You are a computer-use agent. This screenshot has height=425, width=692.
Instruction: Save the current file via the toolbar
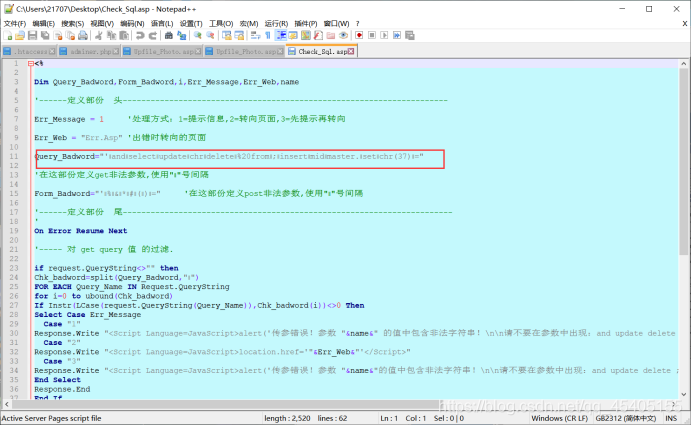[x=32, y=35]
